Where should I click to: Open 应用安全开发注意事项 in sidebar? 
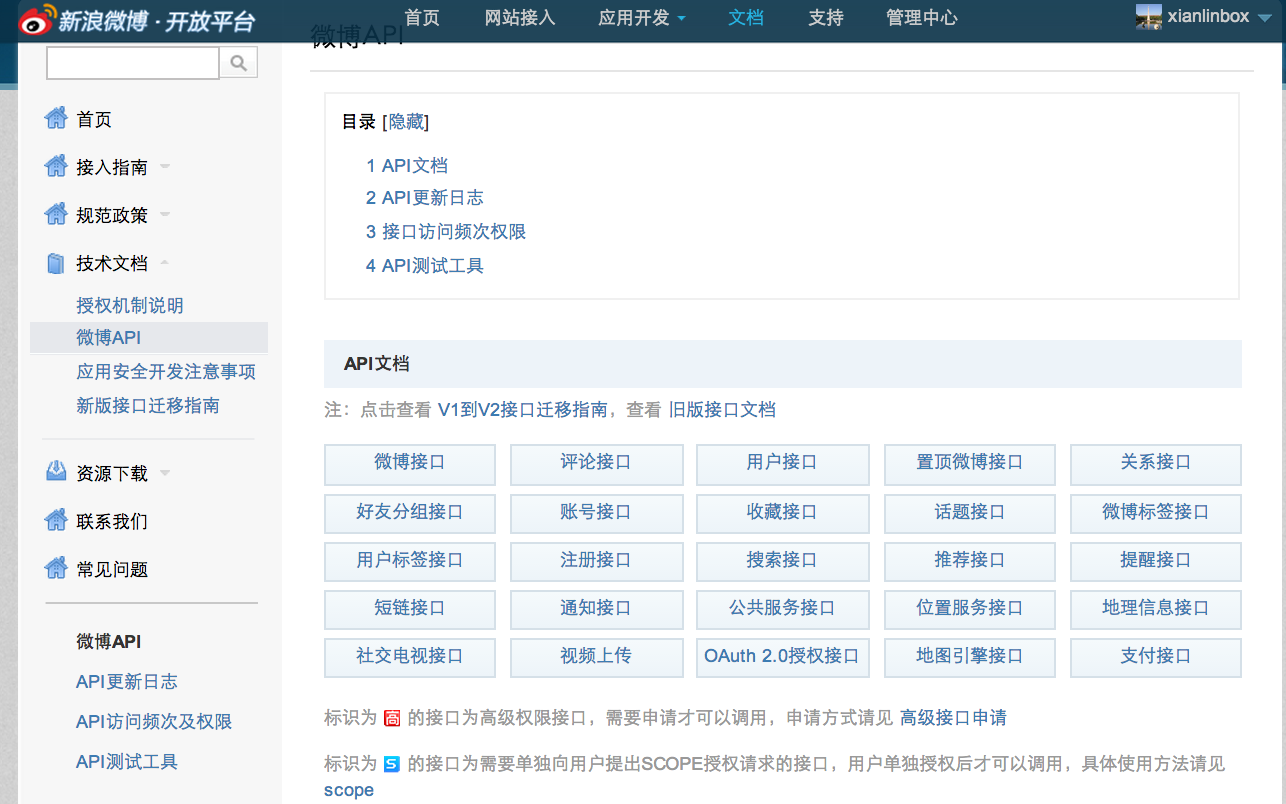tap(166, 372)
